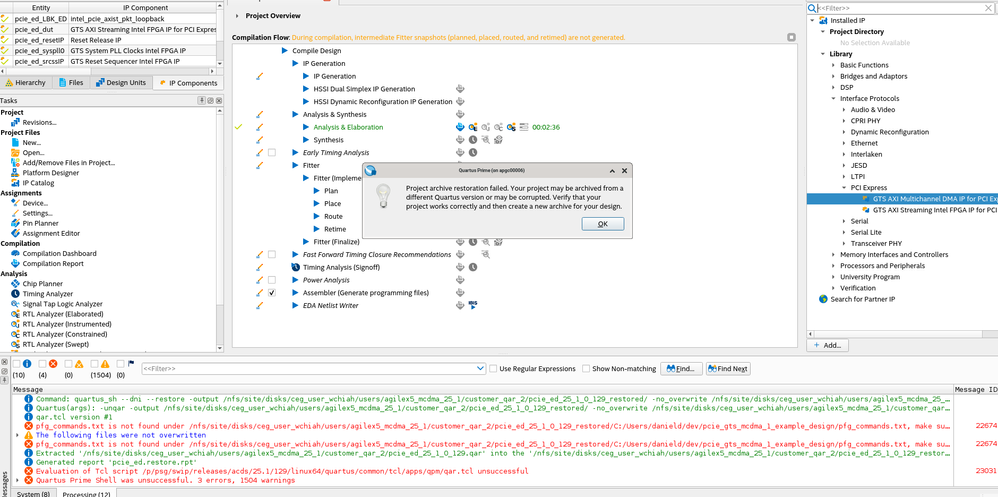
Task: Select pcie_ed_resetIP row in IP table
Action: pyautogui.click(x=108, y=39)
